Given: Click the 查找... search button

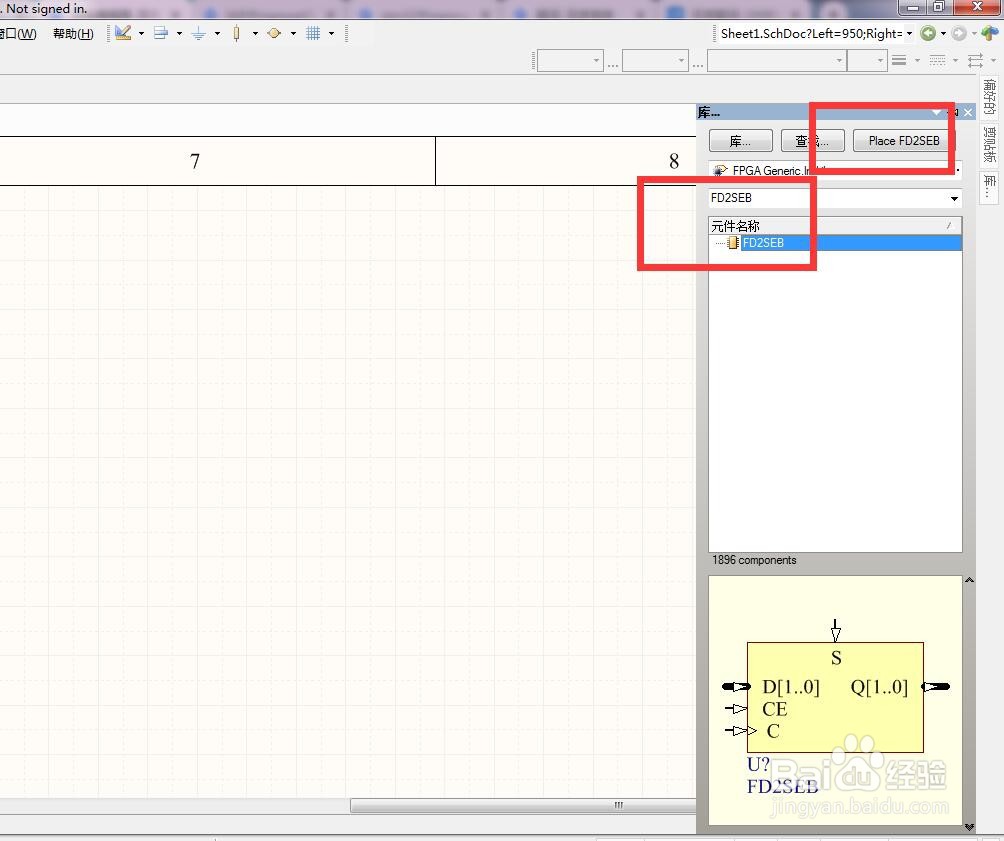Looking at the screenshot, I should tap(813, 141).
